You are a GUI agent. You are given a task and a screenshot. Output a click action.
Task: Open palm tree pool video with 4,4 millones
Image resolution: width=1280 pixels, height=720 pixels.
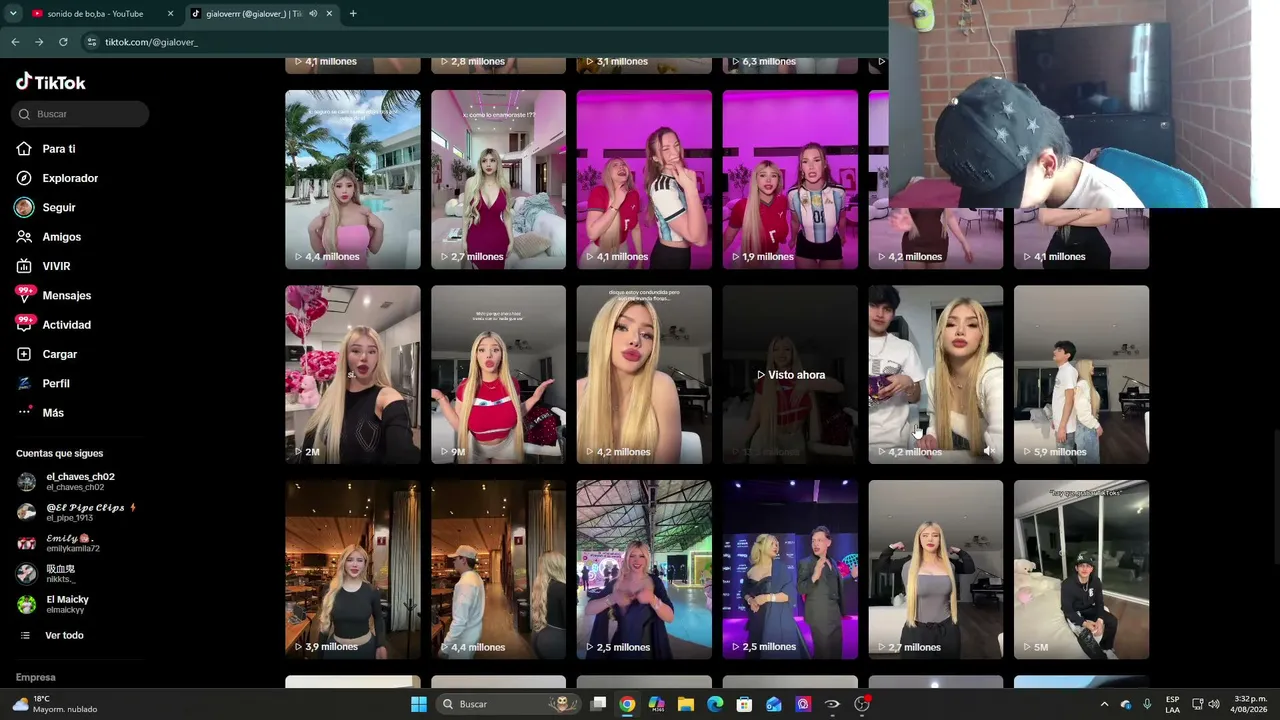pyautogui.click(x=353, y=180)
